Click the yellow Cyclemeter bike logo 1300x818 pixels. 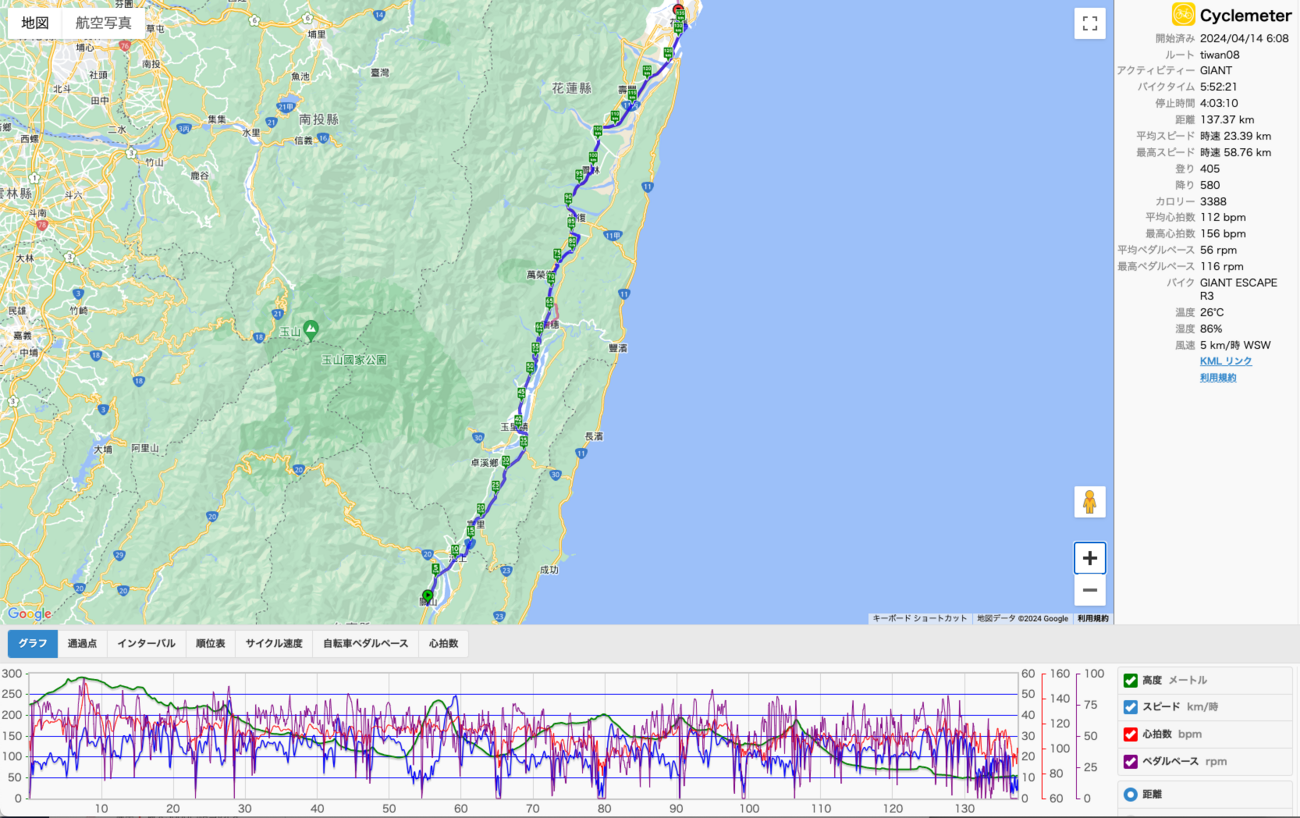pyautogui.click(x=1183, y=14)
